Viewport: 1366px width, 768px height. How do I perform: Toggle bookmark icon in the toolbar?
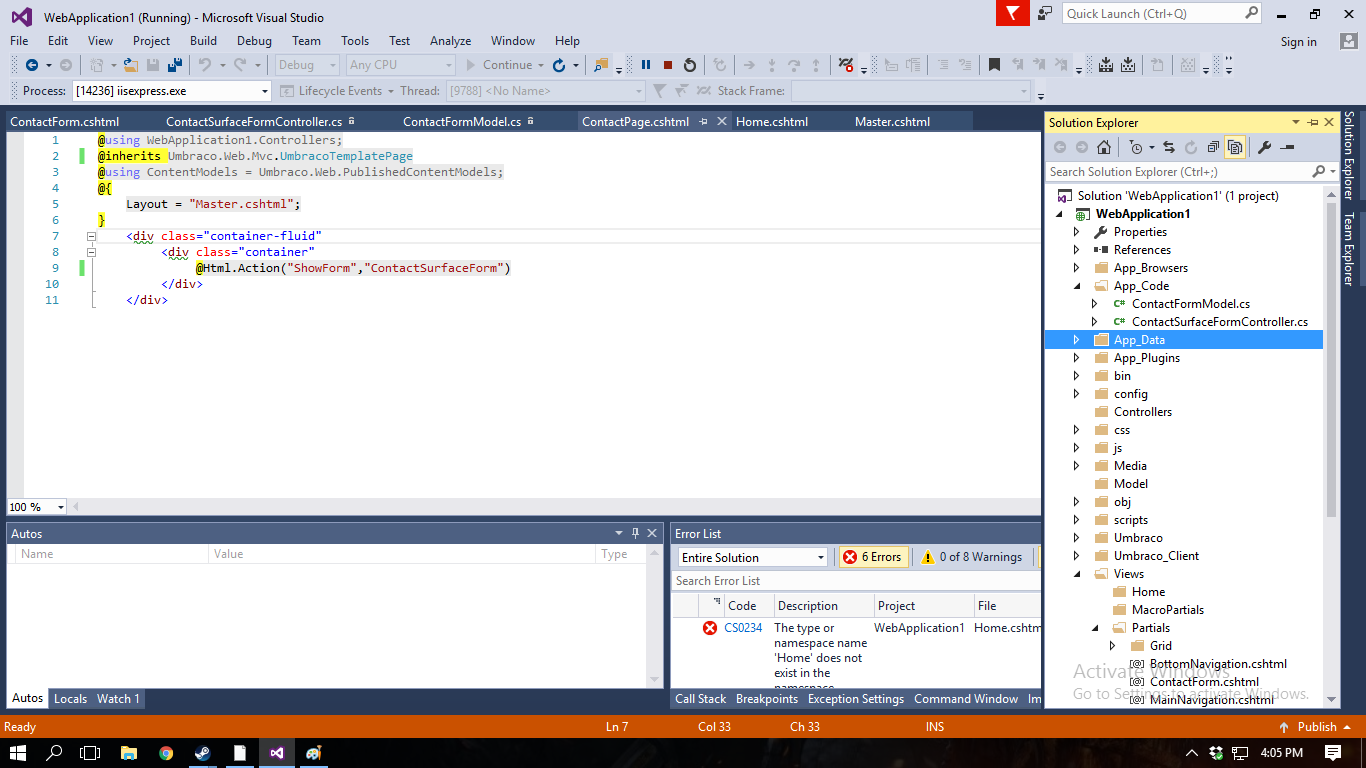coord(994,65)
